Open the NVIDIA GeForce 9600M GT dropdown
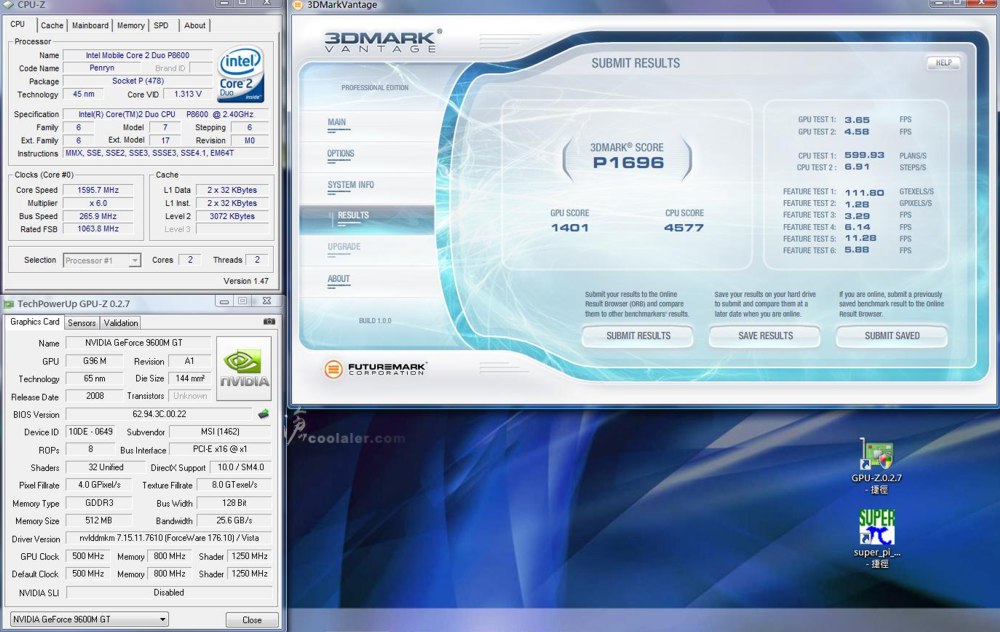 tap(89, 619)
